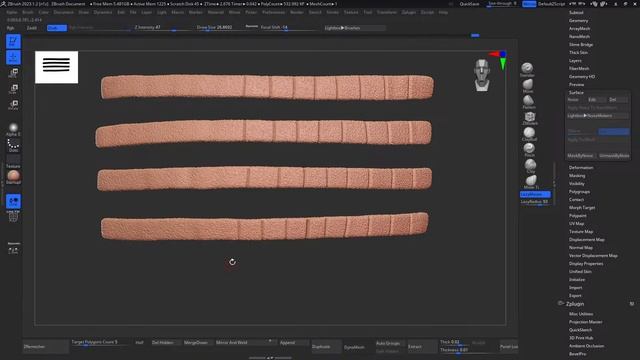
Task: Activate the Move transform icon
Action: [x=13, y=73]
